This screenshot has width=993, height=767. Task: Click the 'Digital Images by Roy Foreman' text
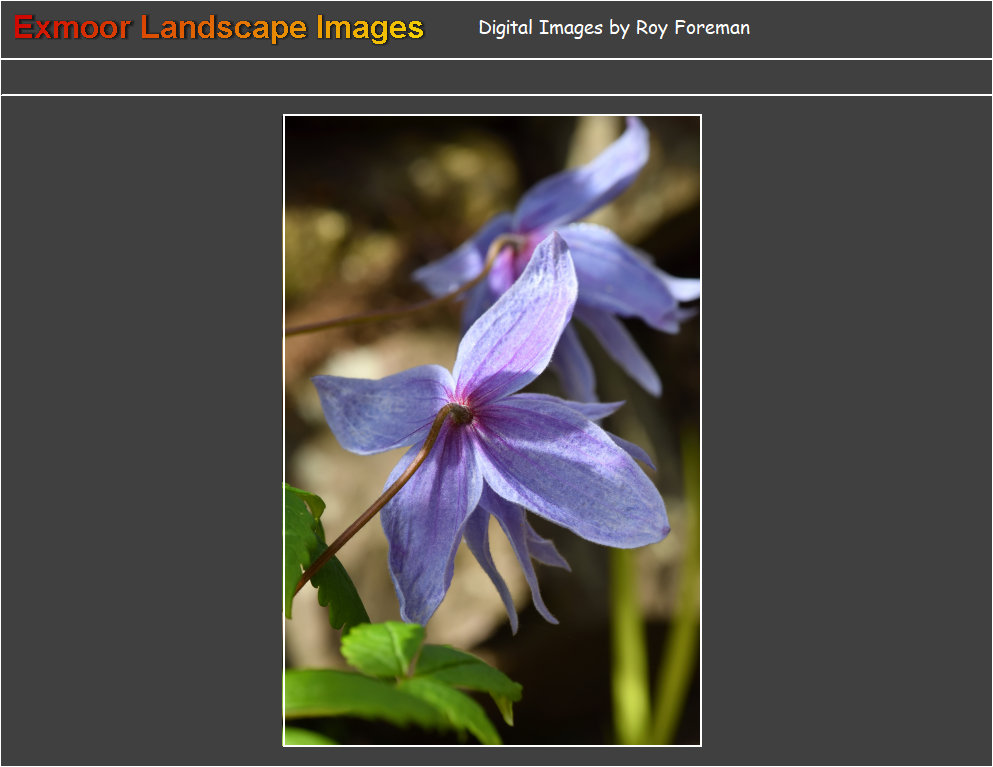point(614,28)
